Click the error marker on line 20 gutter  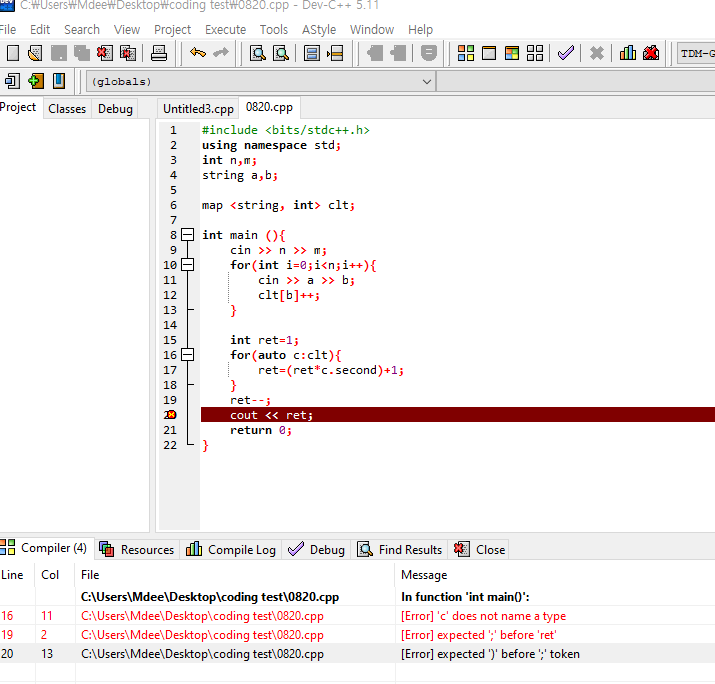click(171, 415)
